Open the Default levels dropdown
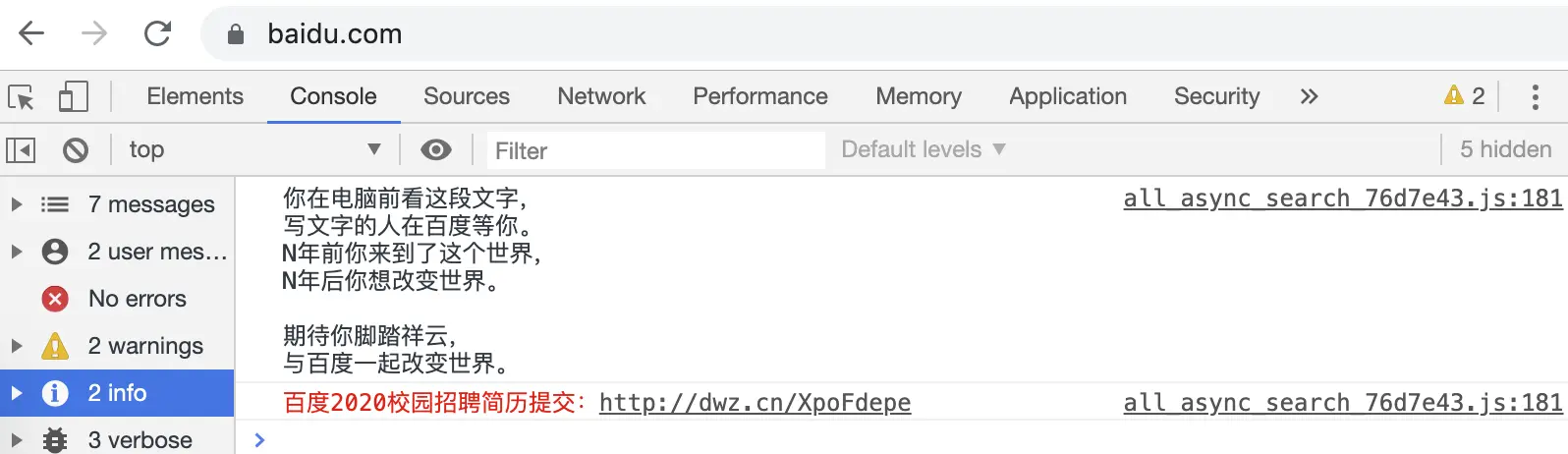 (923, 149)
